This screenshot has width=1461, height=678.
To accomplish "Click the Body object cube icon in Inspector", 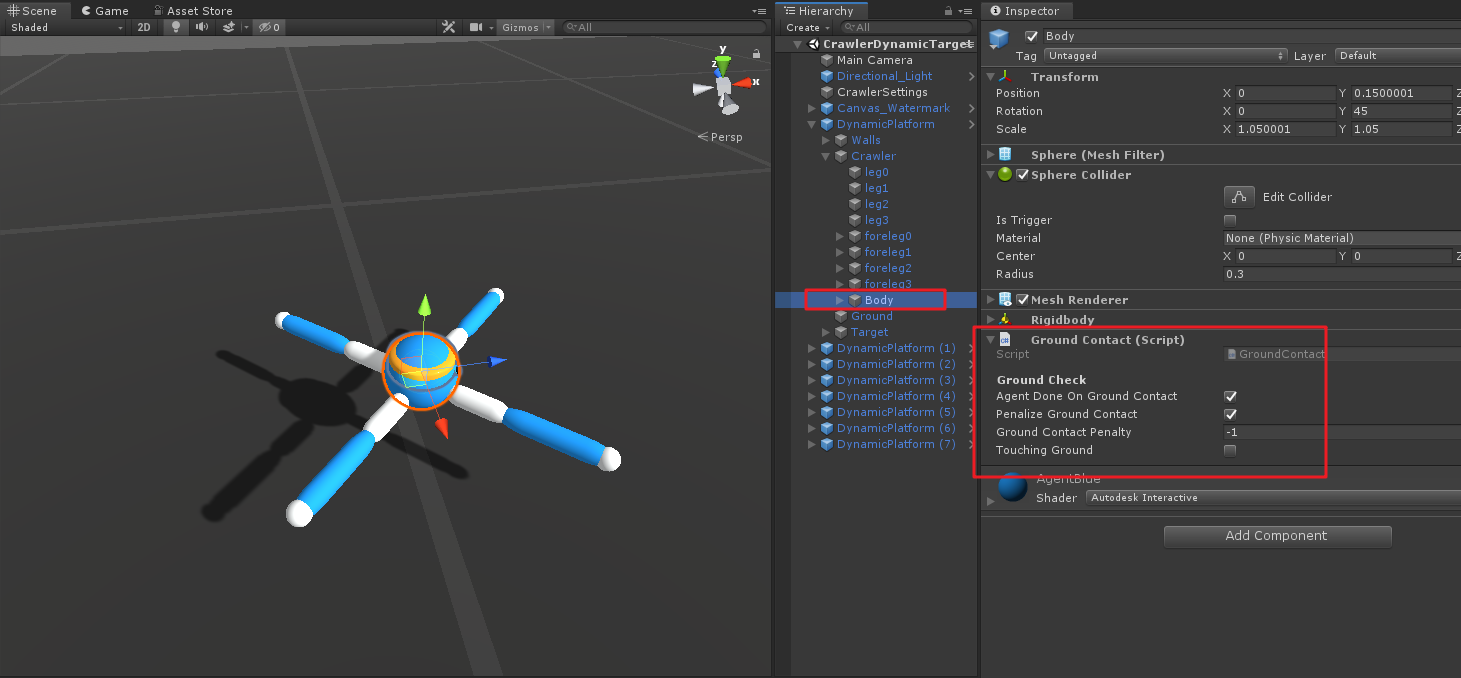I will (998, 39).
